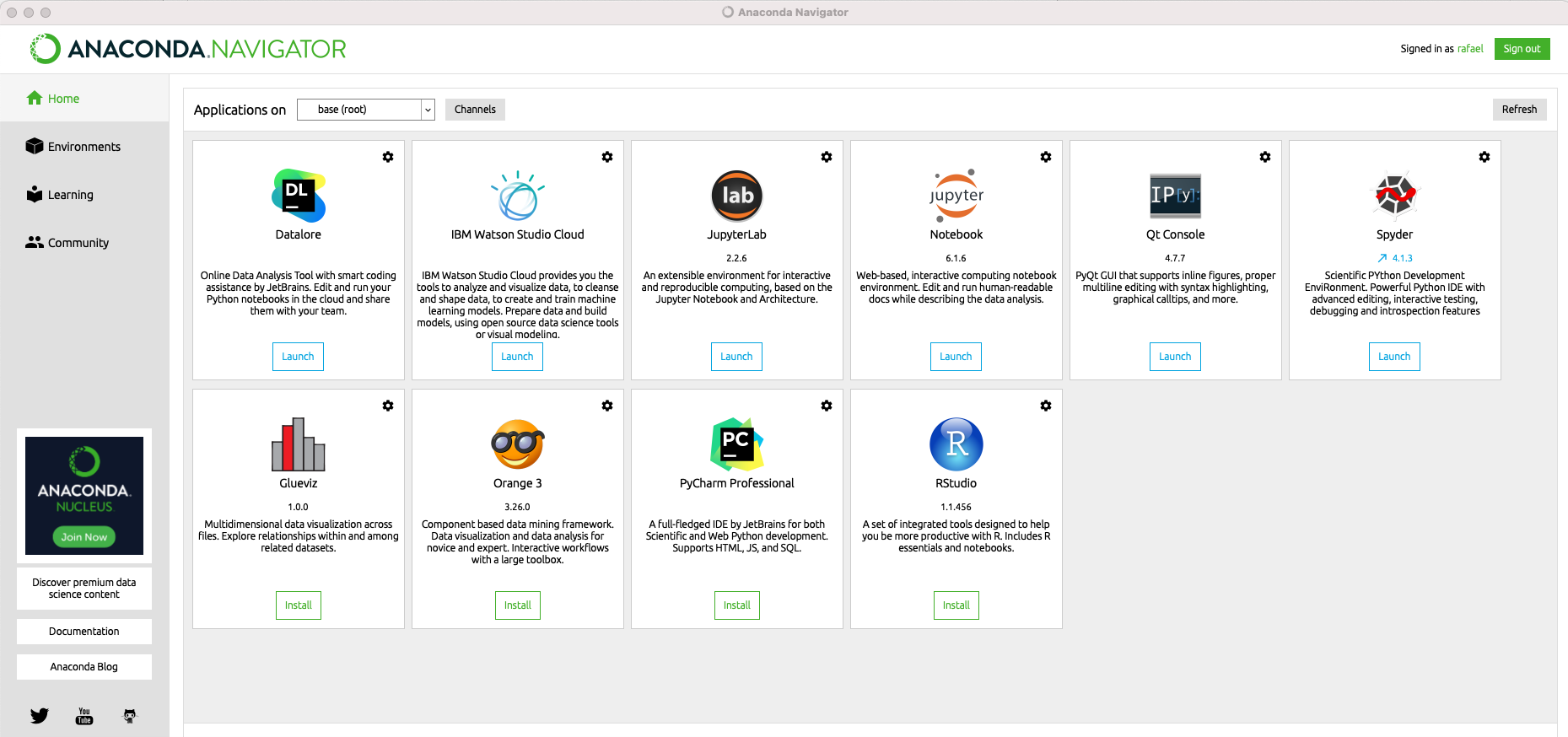Open Discover premium data science content
Image resolution: width=1568 pixels, height=737 pixels.
[84, 589]
